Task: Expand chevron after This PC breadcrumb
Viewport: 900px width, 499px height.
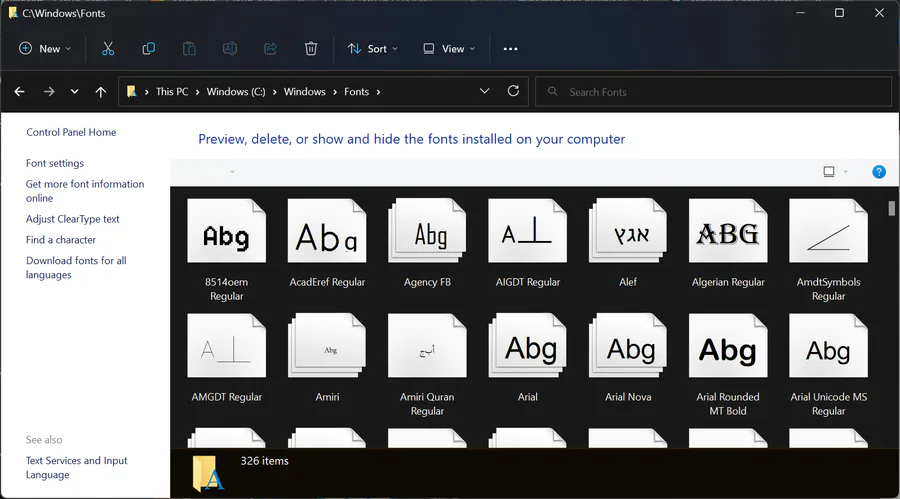Action: point(197,92)
